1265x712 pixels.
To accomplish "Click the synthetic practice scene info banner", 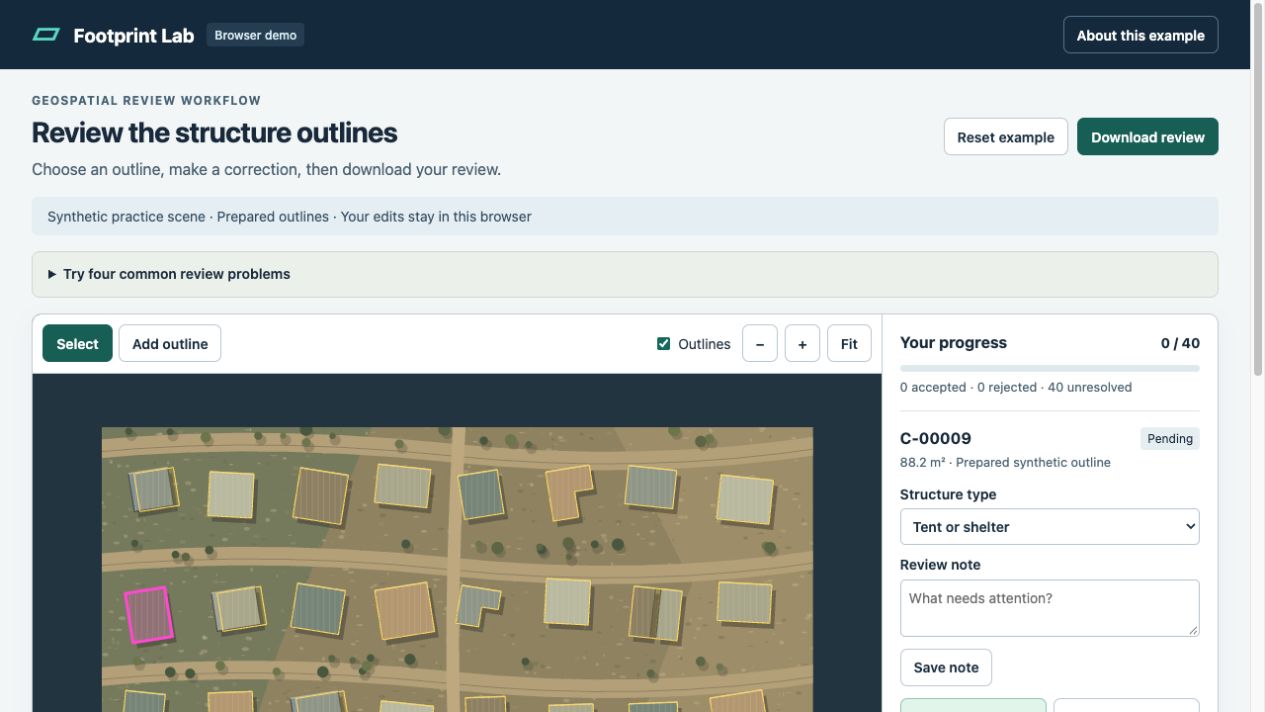I will (625, 216).
